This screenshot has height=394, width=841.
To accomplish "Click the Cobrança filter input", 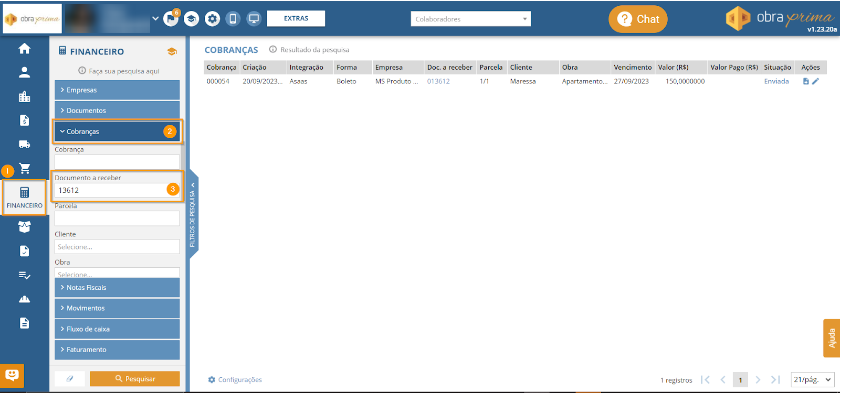I will pos(117,162).
